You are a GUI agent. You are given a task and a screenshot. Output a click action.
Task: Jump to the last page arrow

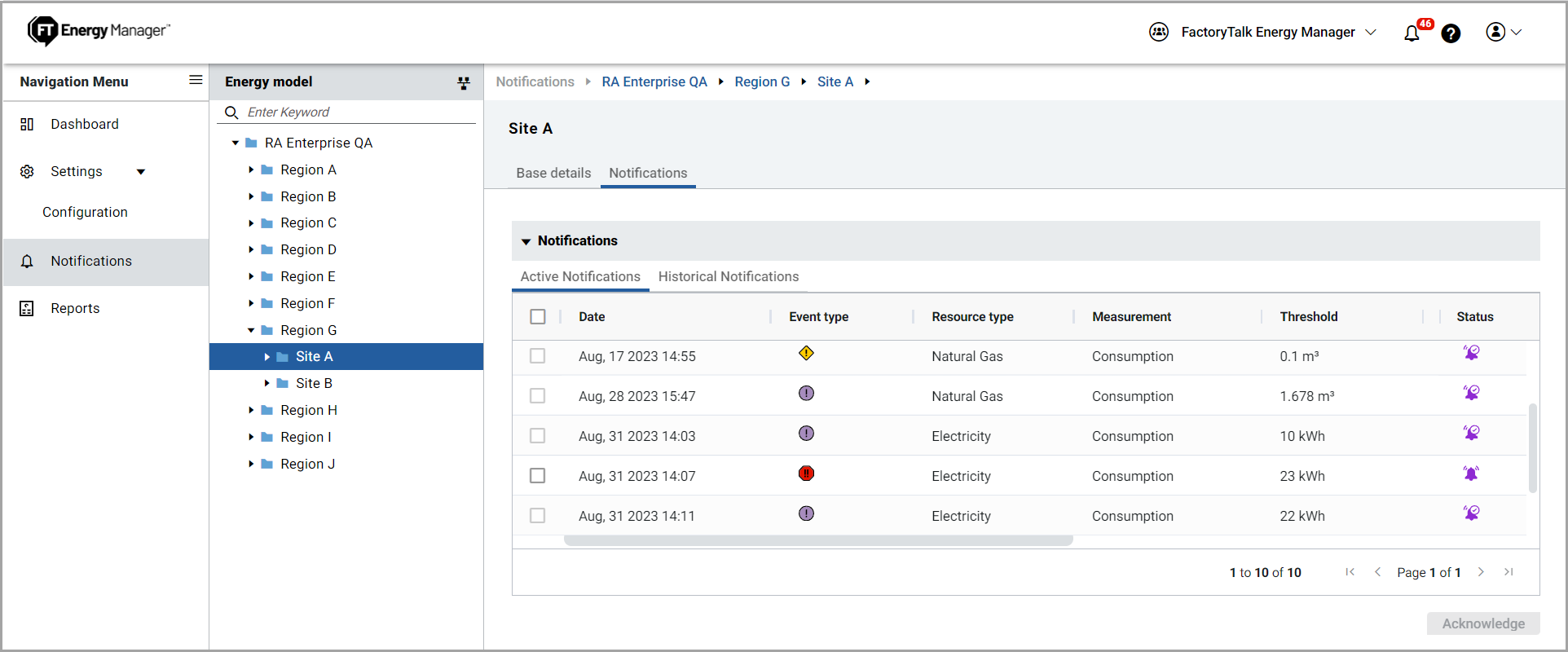(x=1509, y=572)
